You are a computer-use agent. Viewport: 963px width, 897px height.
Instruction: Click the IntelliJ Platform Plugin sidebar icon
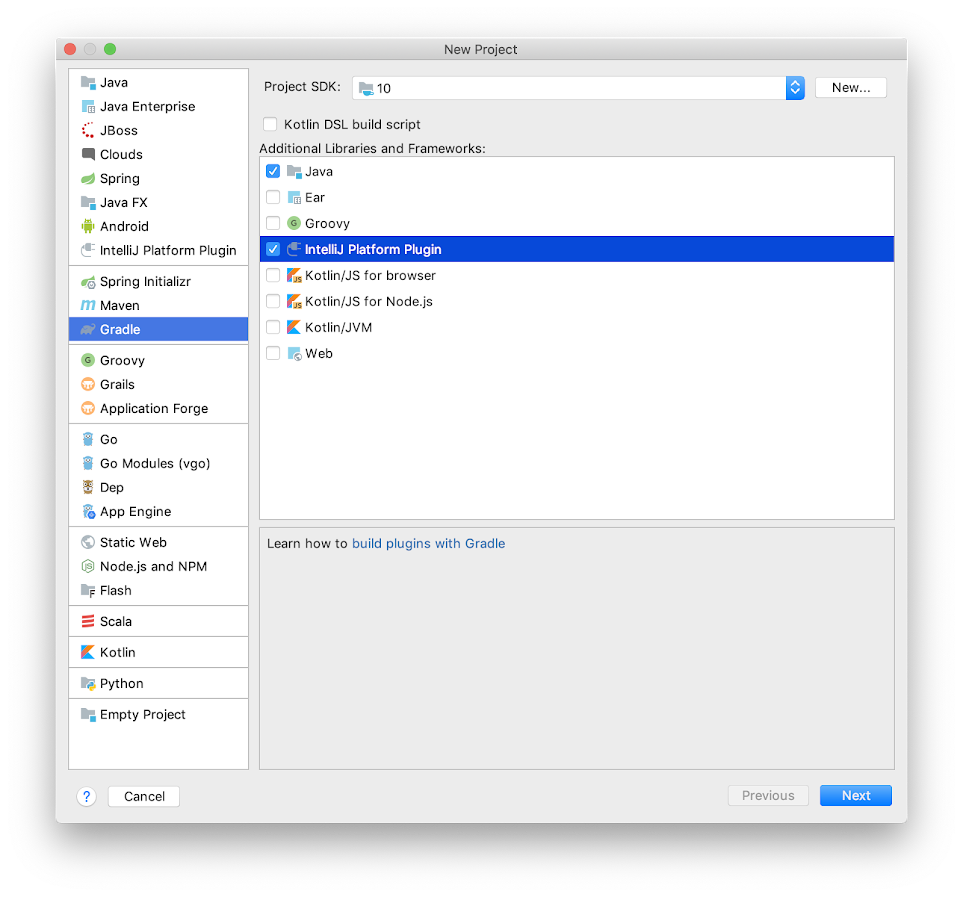click(x=88, y=250)
